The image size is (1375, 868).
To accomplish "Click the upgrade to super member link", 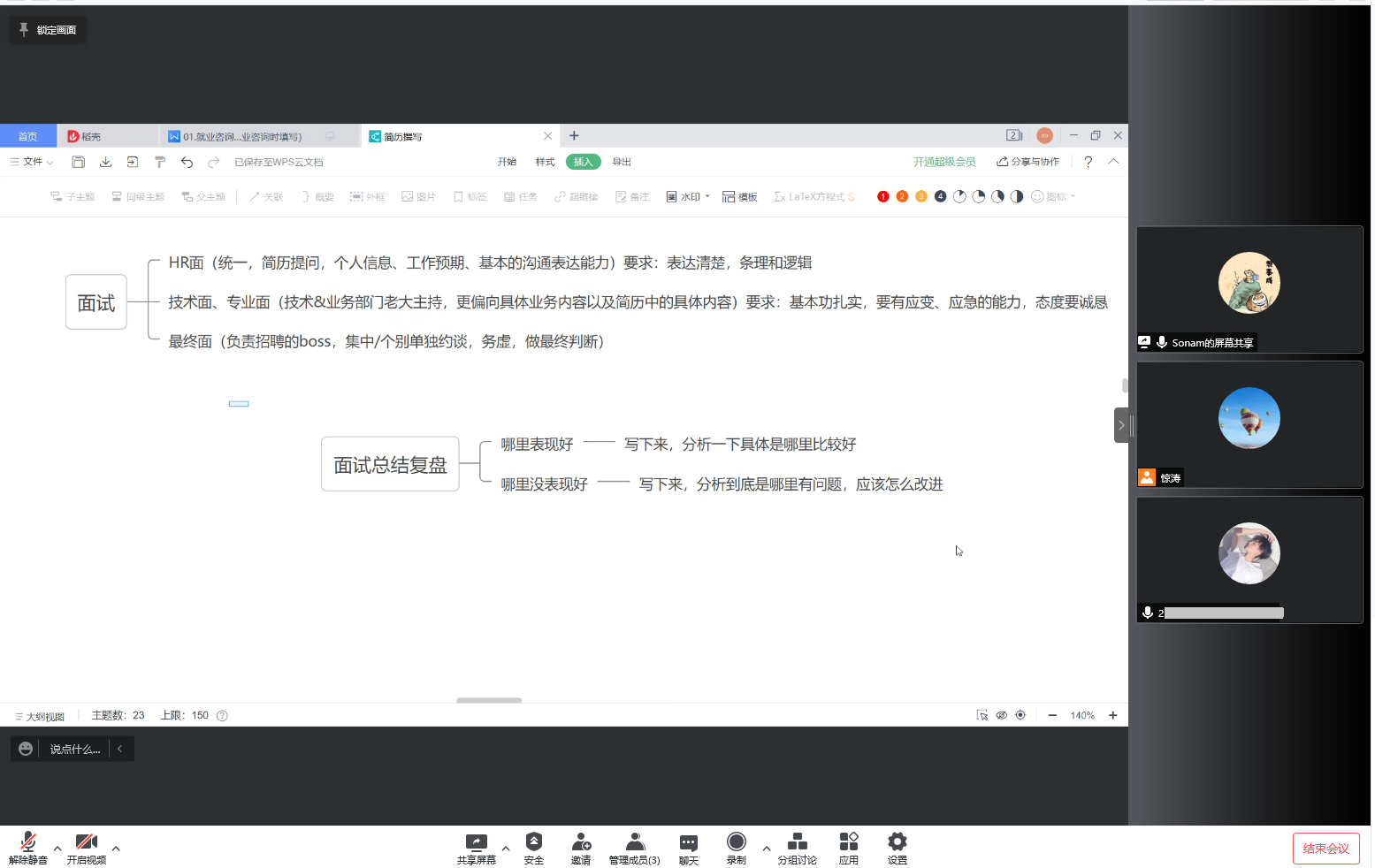I will coord(944,162).
